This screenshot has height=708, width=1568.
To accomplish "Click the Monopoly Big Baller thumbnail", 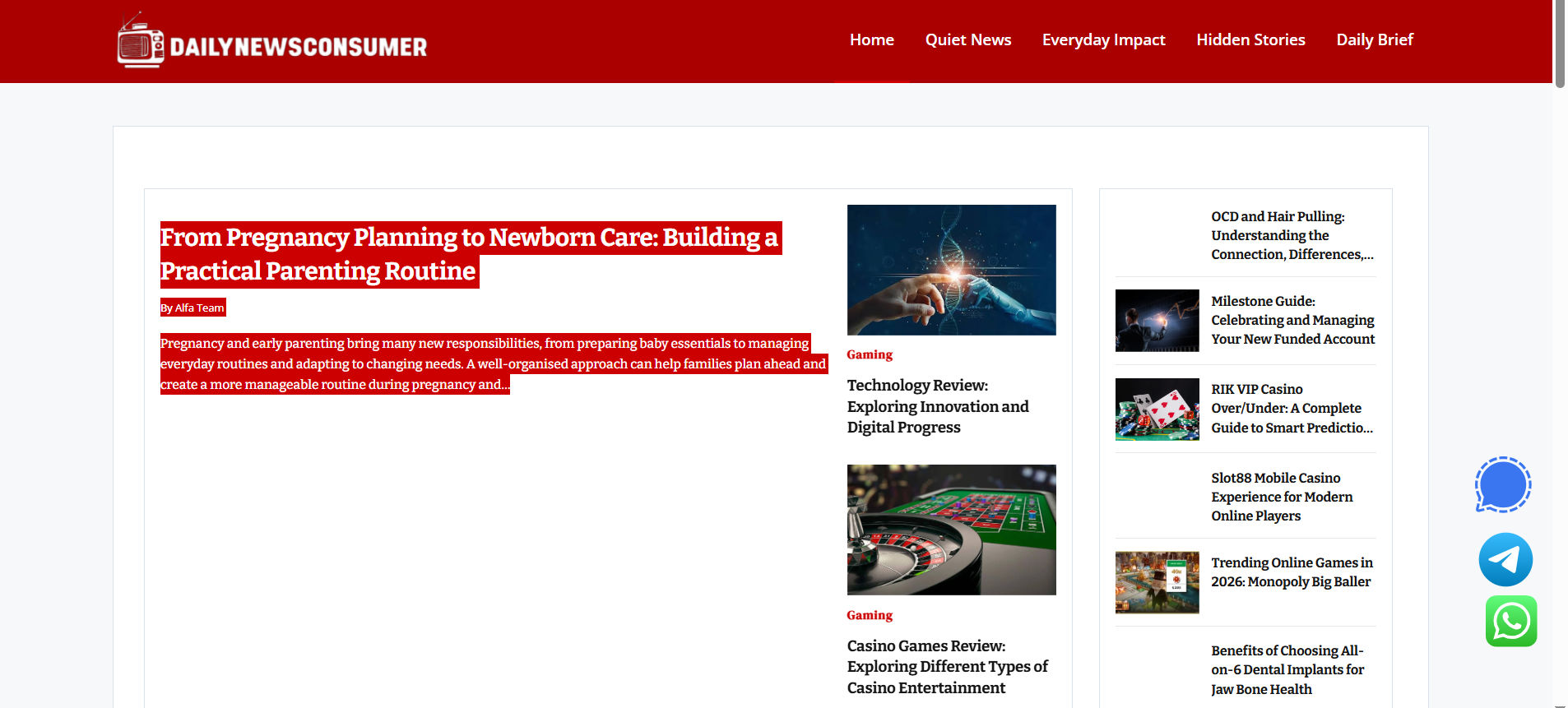I will click(1157, 583).
